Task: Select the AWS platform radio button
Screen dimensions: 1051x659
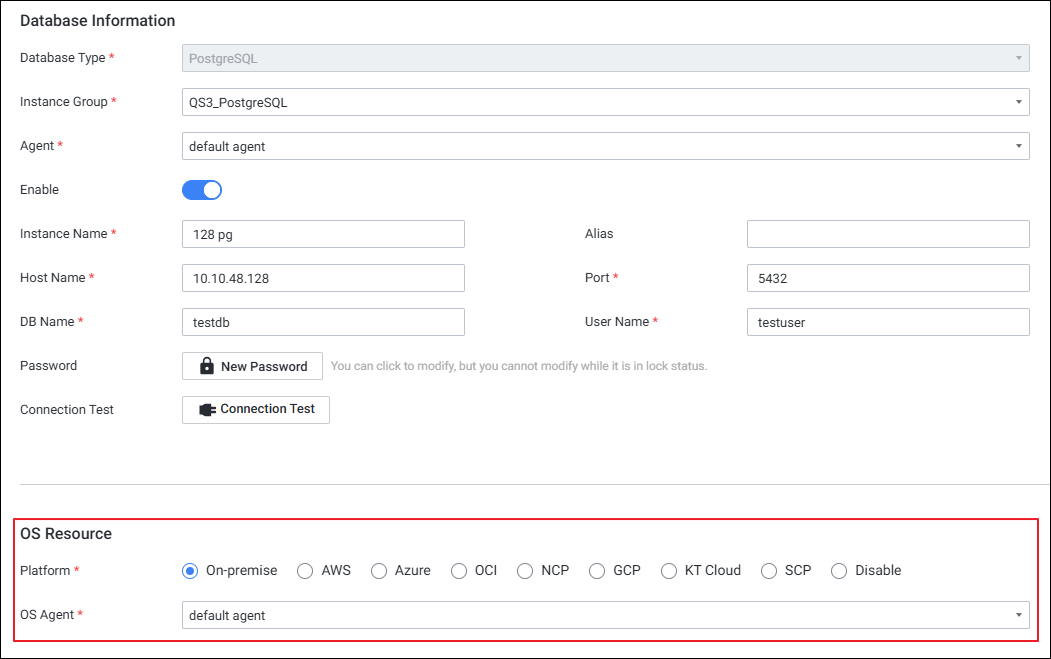Action: (306, 571)
